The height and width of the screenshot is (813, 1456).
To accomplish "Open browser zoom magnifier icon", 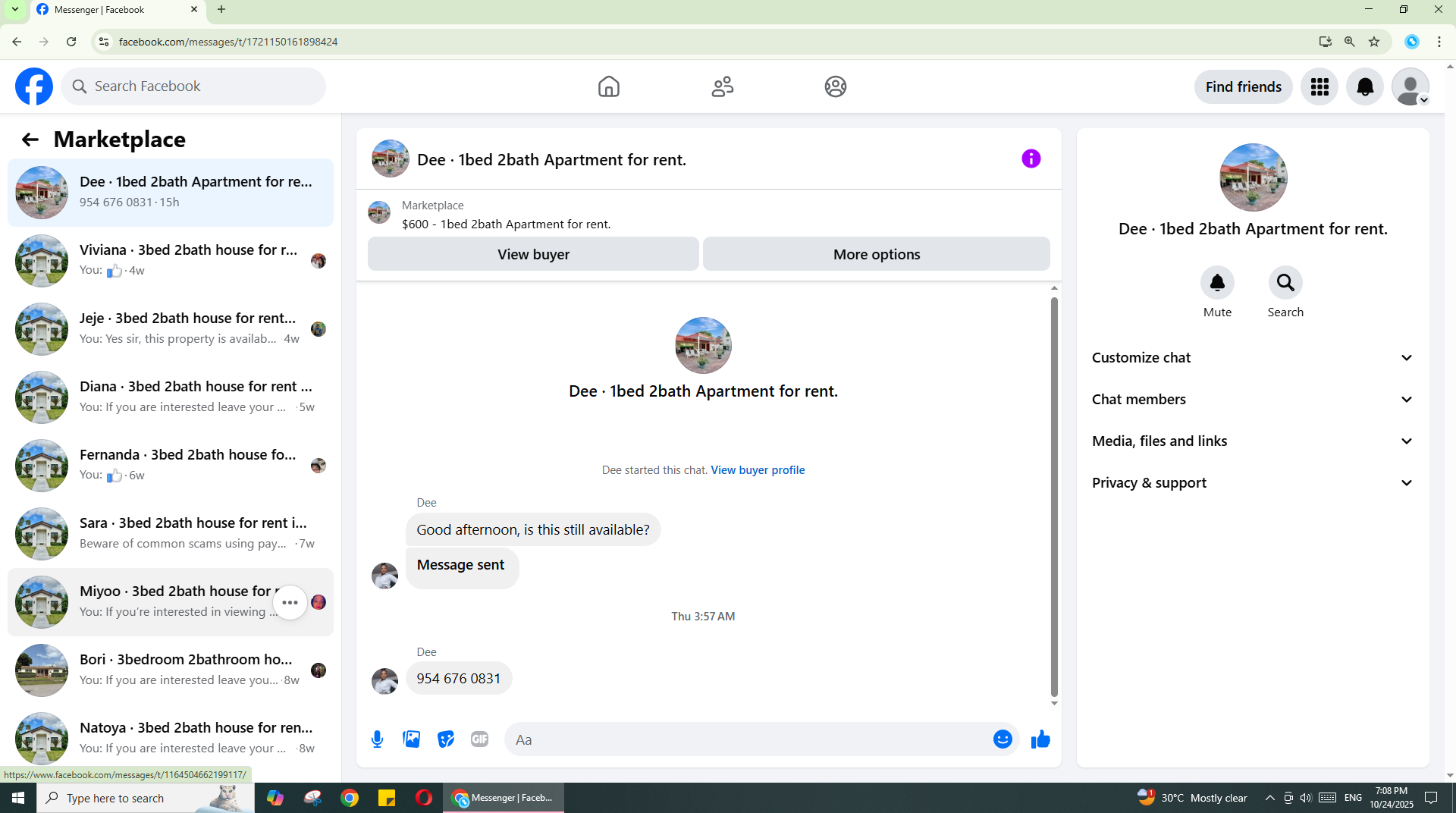I will pos(1349,42).
